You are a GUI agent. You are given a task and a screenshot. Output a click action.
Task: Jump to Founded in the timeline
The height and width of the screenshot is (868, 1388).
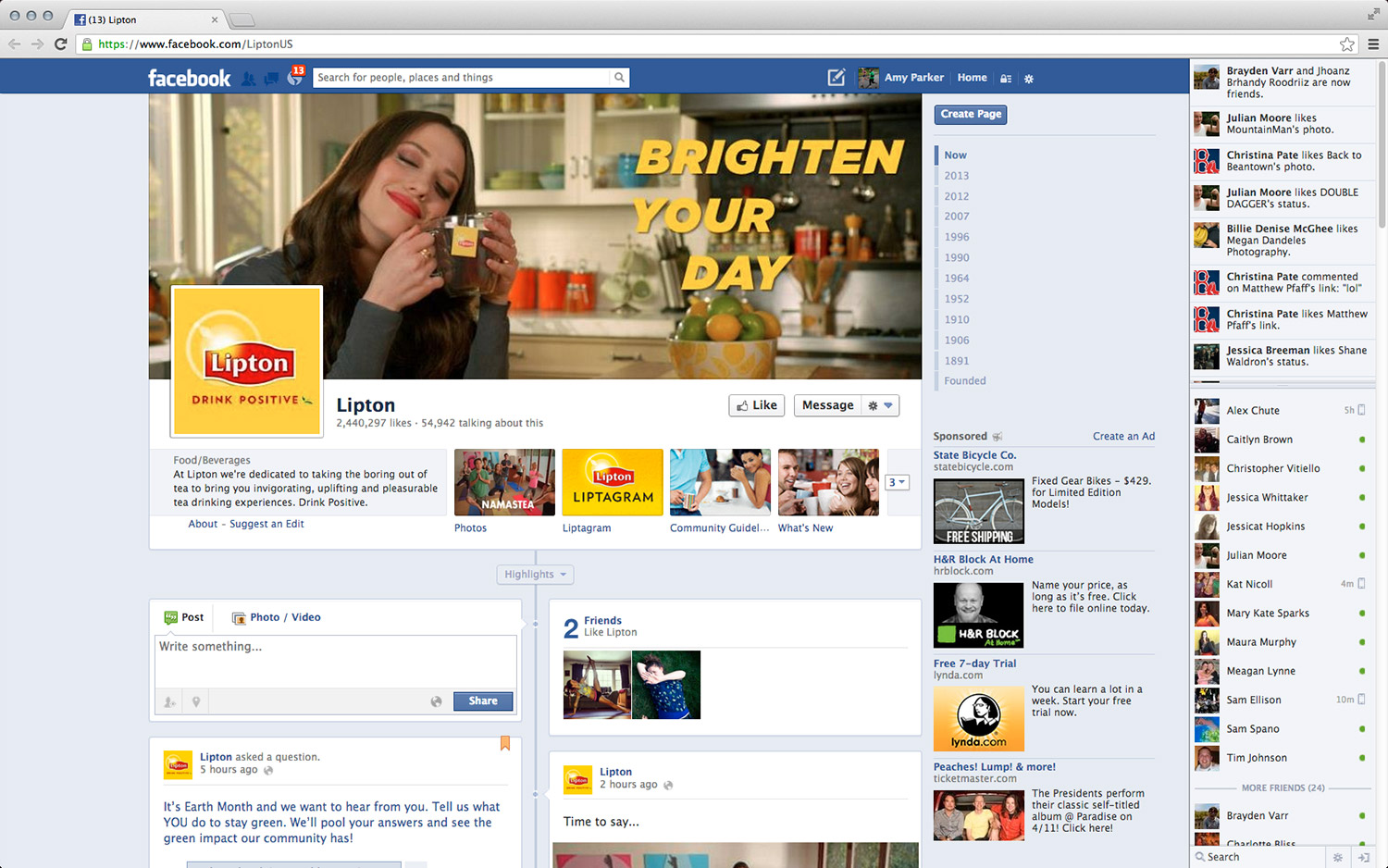point(965,381)
